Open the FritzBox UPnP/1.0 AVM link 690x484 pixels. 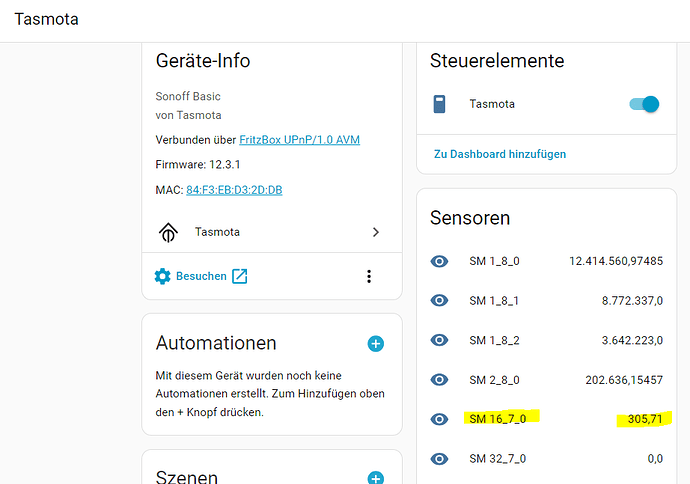pyautogui.click(x=300, y=140)
